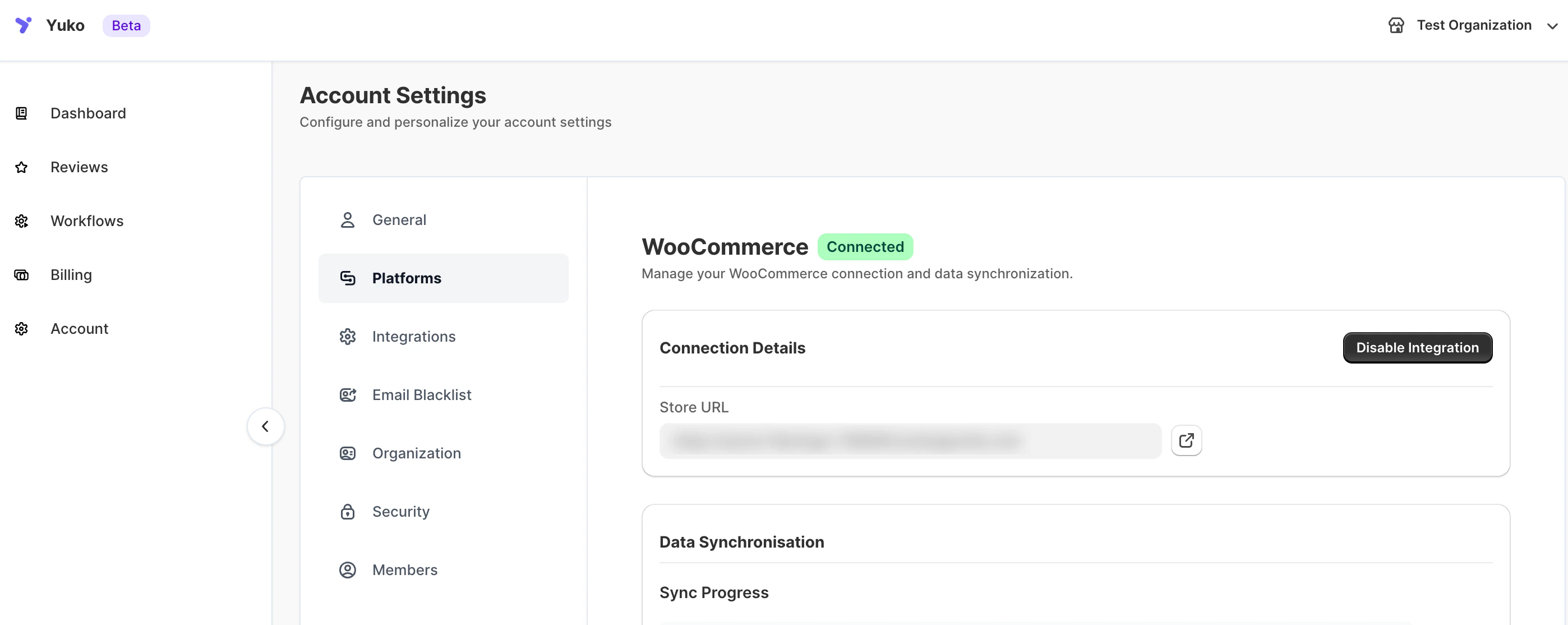
Task: Click the Store URL label
Action: click(x=694, y=407)
